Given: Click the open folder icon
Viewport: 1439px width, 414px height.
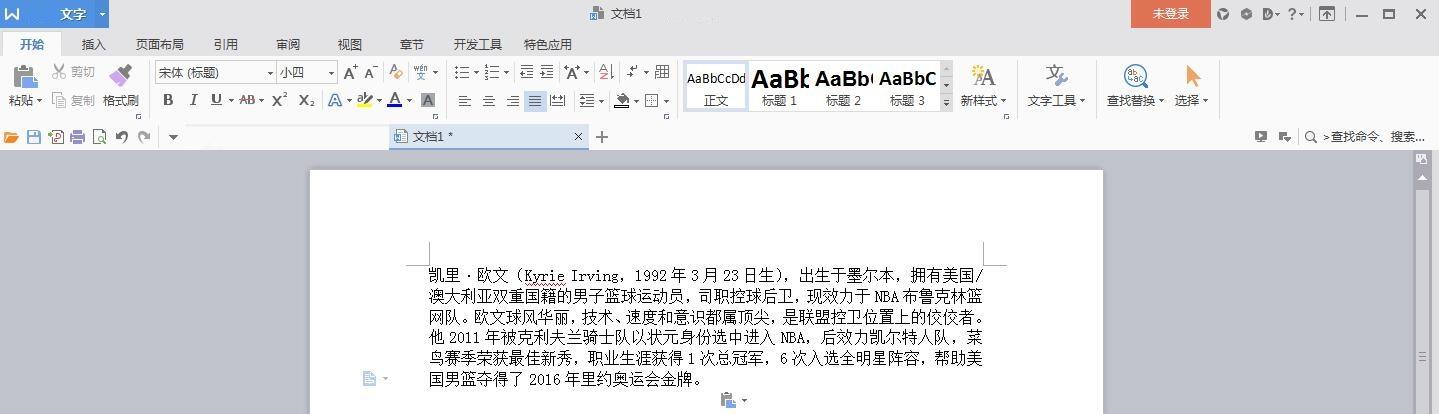Looking at the screenshot, I should [x=11, y=137].
